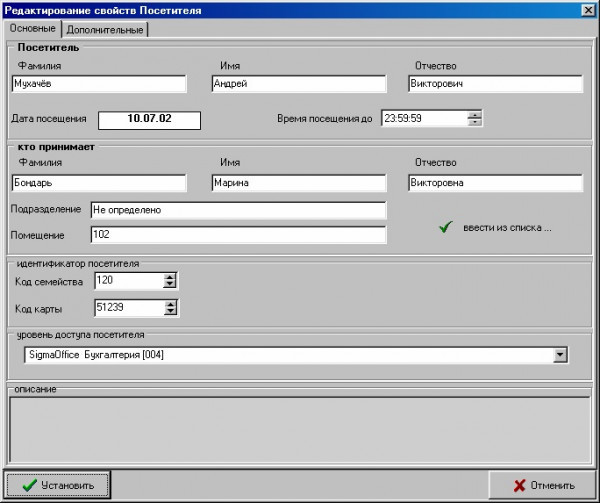Click the green checkmark beside 'ввести из списка'
This screenshot has height=504, width=600.
(444, 227)
